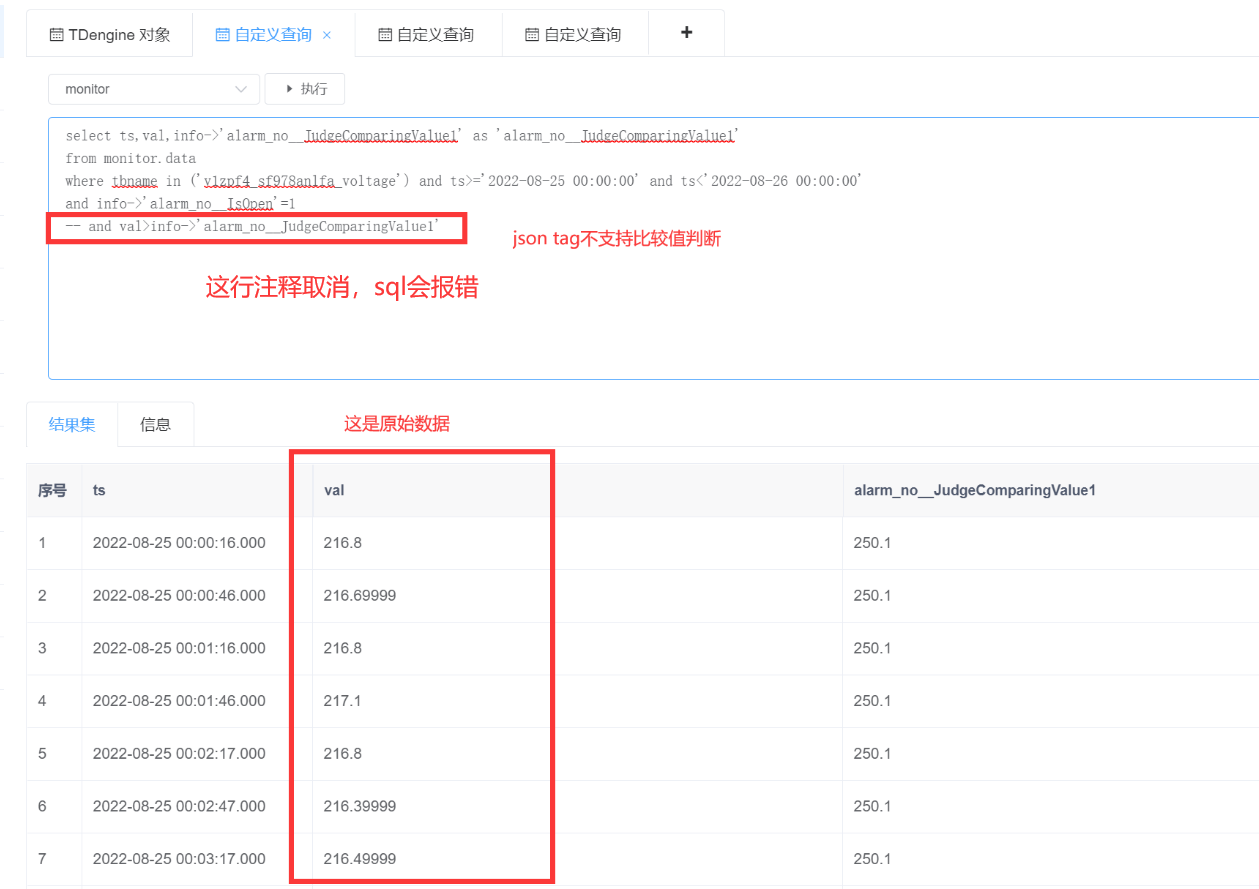Click the play arrow icon in the 执行 button
The height and width of the screenshot is (889, 1259).
[x=289, y=88]
